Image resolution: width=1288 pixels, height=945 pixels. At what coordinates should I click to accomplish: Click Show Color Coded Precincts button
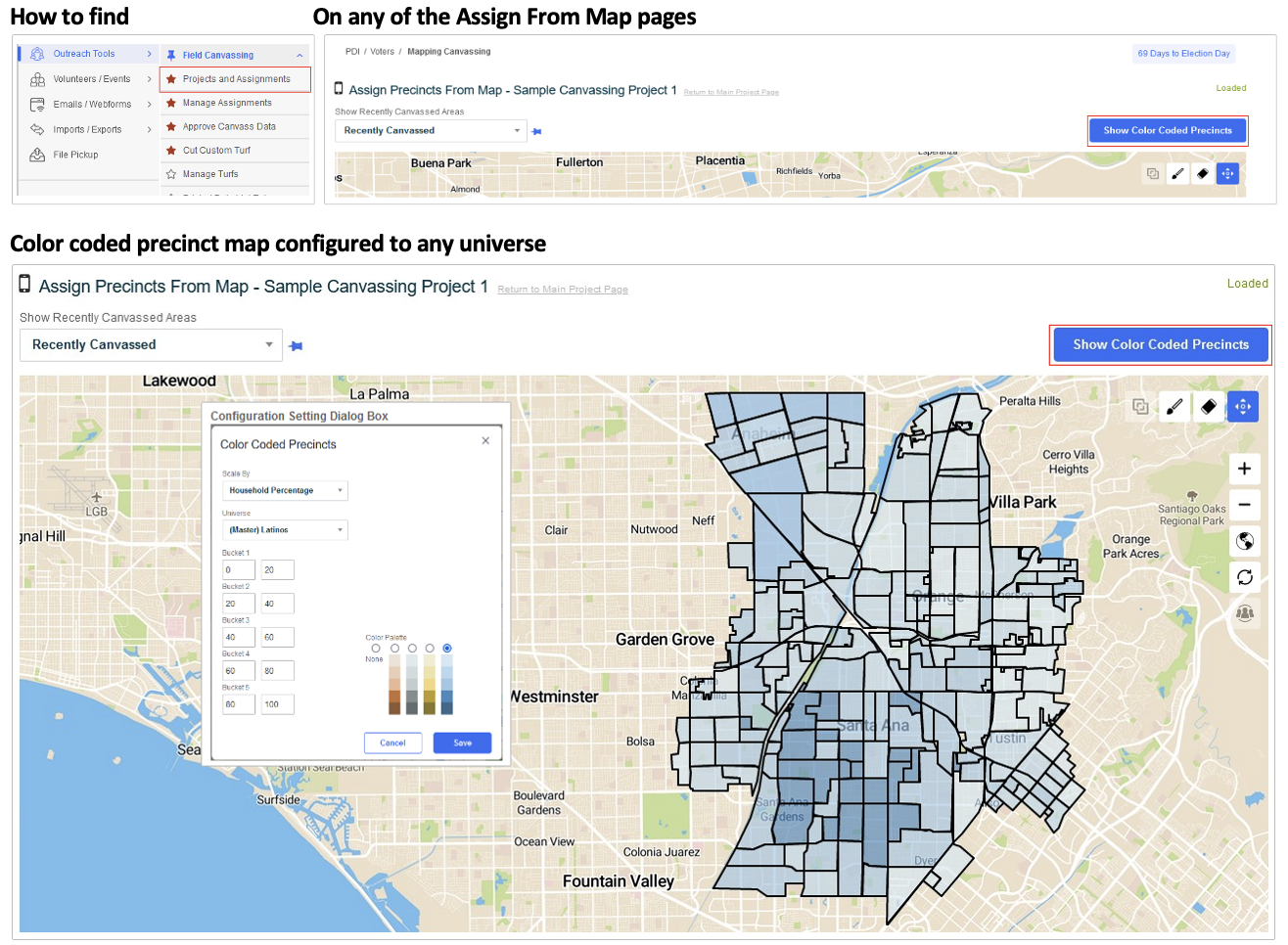[x=1160, y=344]
